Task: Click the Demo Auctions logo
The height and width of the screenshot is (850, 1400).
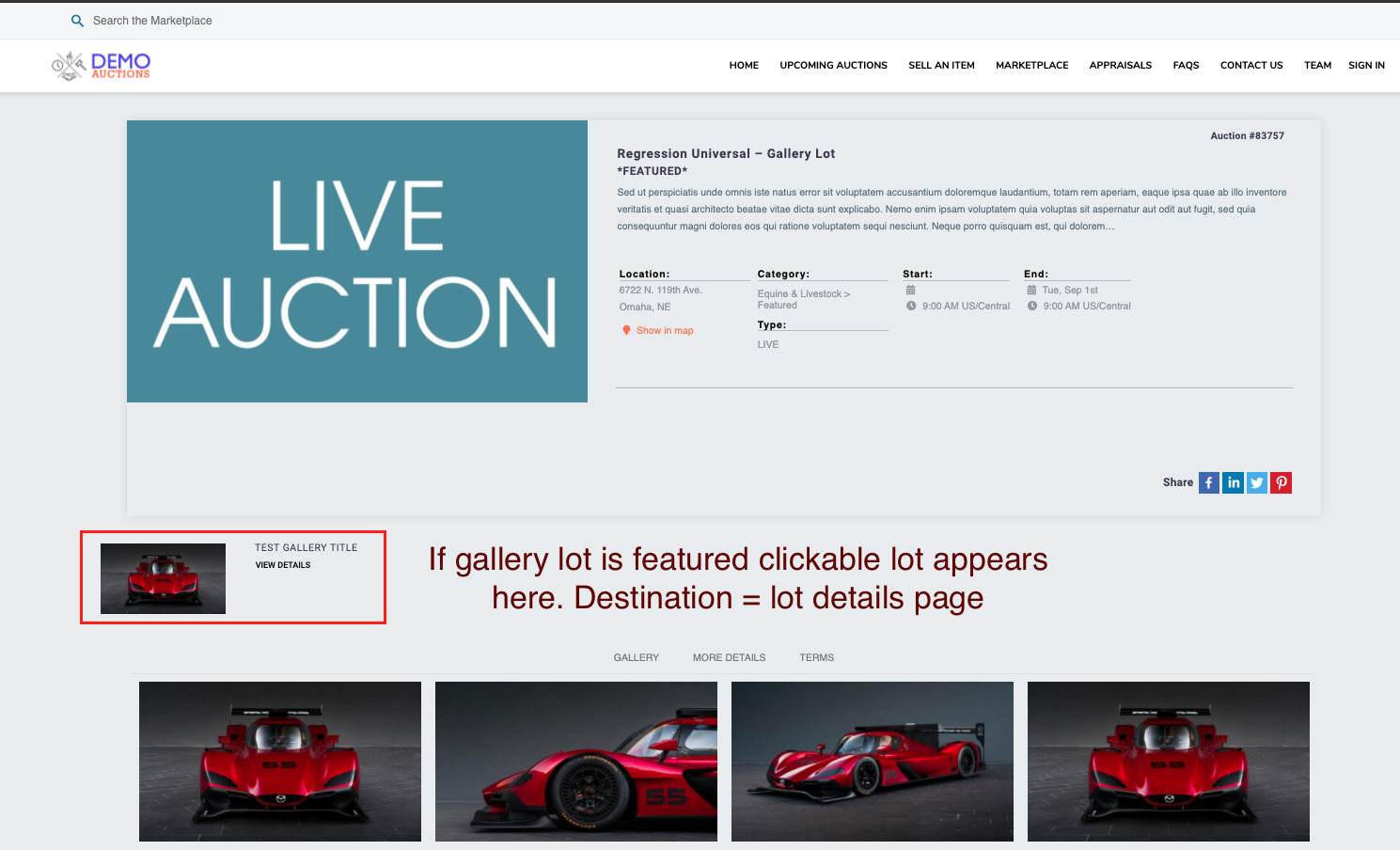Action: click(x=101, y=66)
